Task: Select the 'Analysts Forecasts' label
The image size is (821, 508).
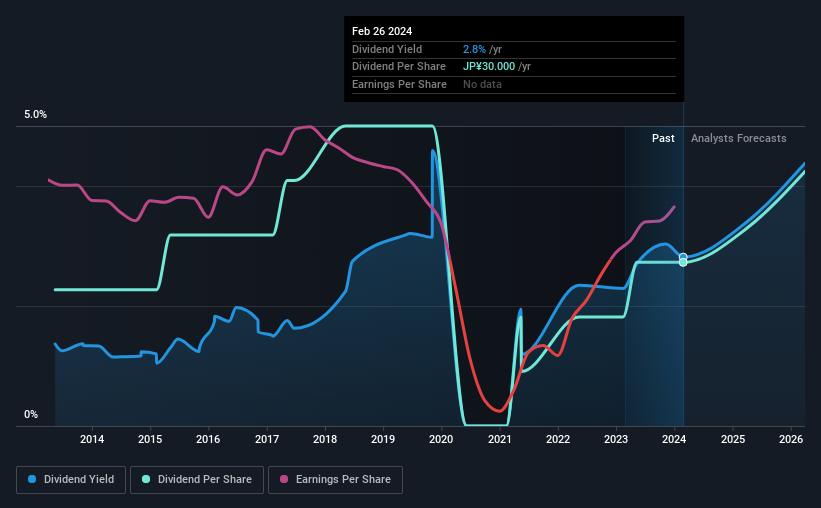Action: coord(738,138)
